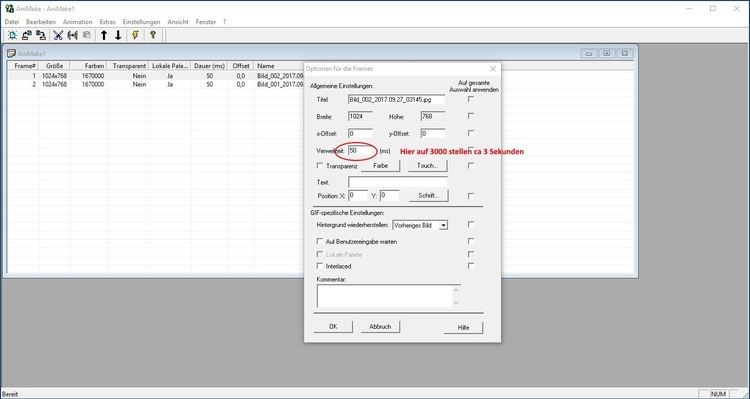Screen dimensions: 750x399
Task: Click the open file toolbar icon
Action: click(x=27, y=35)
